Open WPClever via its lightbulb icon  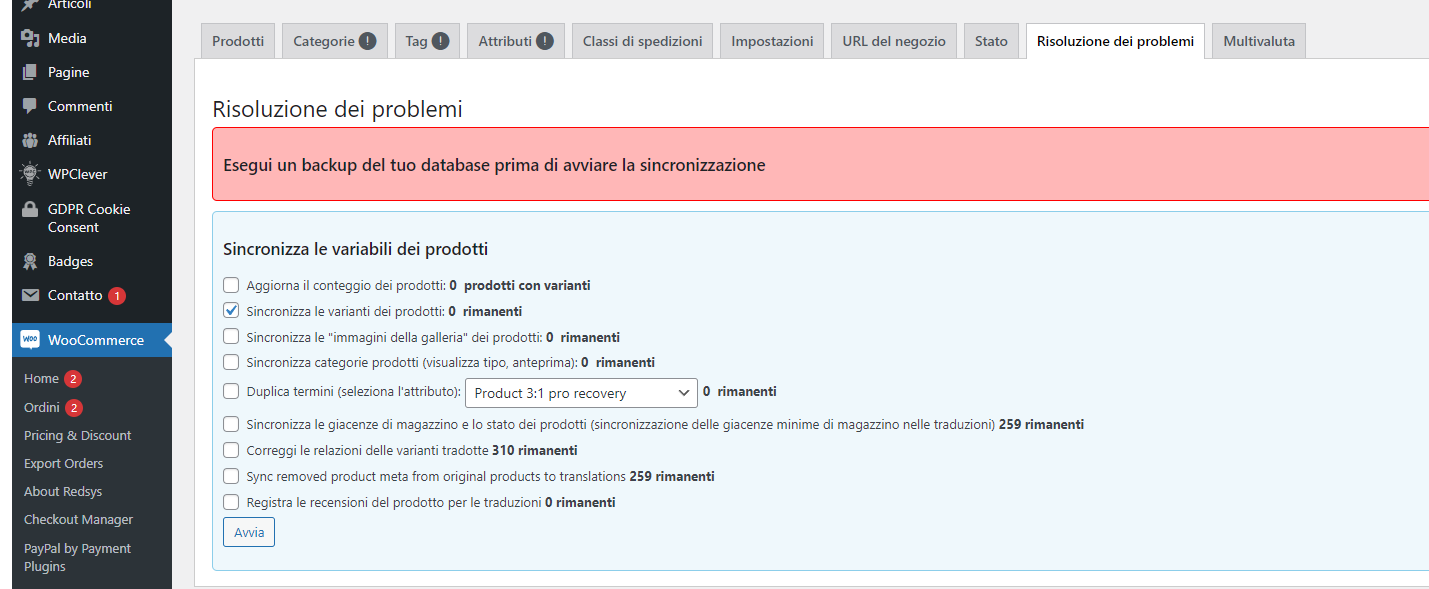click(x=30, y=174)
